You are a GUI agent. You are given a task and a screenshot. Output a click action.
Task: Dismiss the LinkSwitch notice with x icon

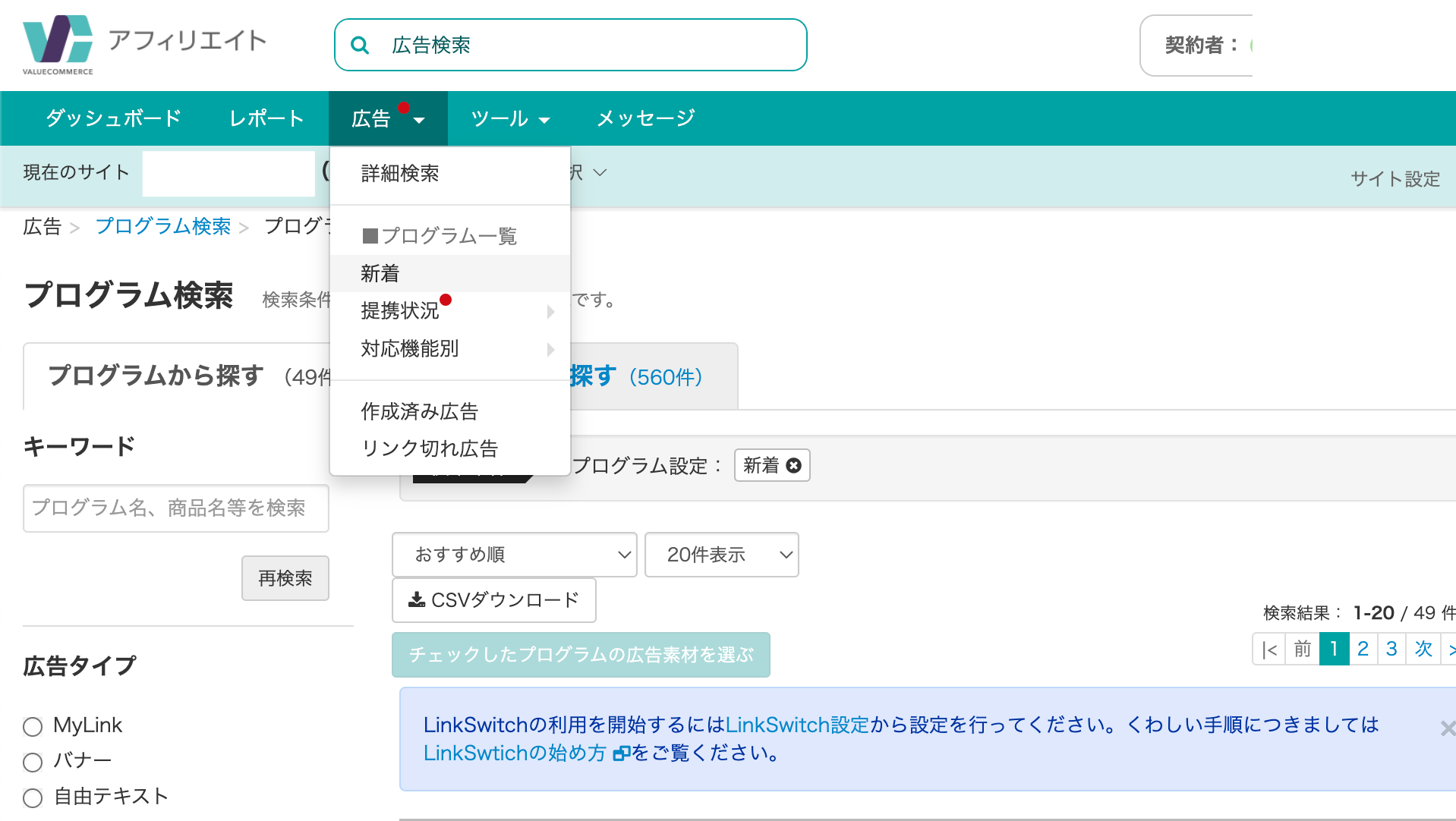[1447, 728]
